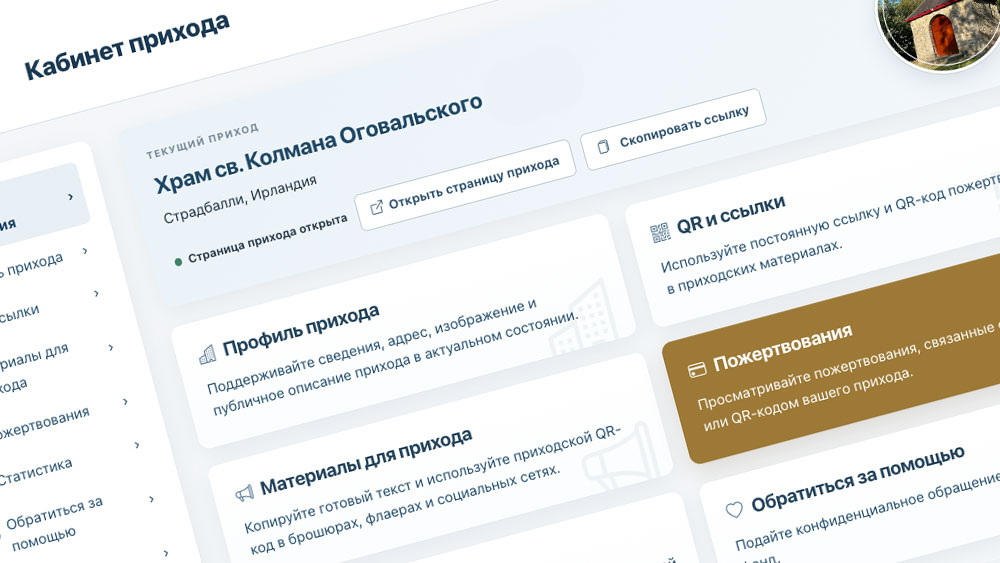This screenshot has width=1000, height=563.
Task: Click the Скопировать ссылку button
Action: click(673, 129)
